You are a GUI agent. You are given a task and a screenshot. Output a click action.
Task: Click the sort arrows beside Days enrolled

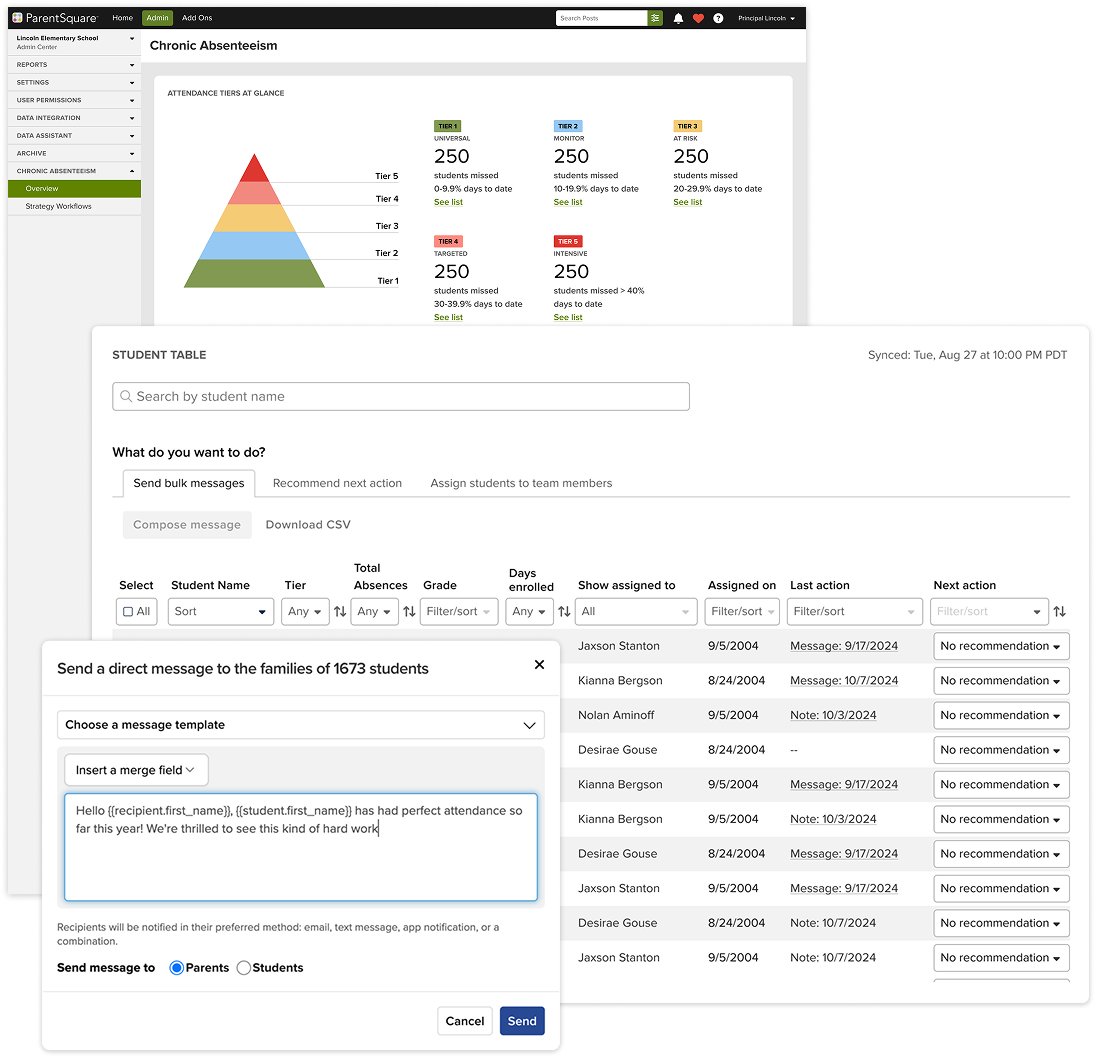(562, 611)
